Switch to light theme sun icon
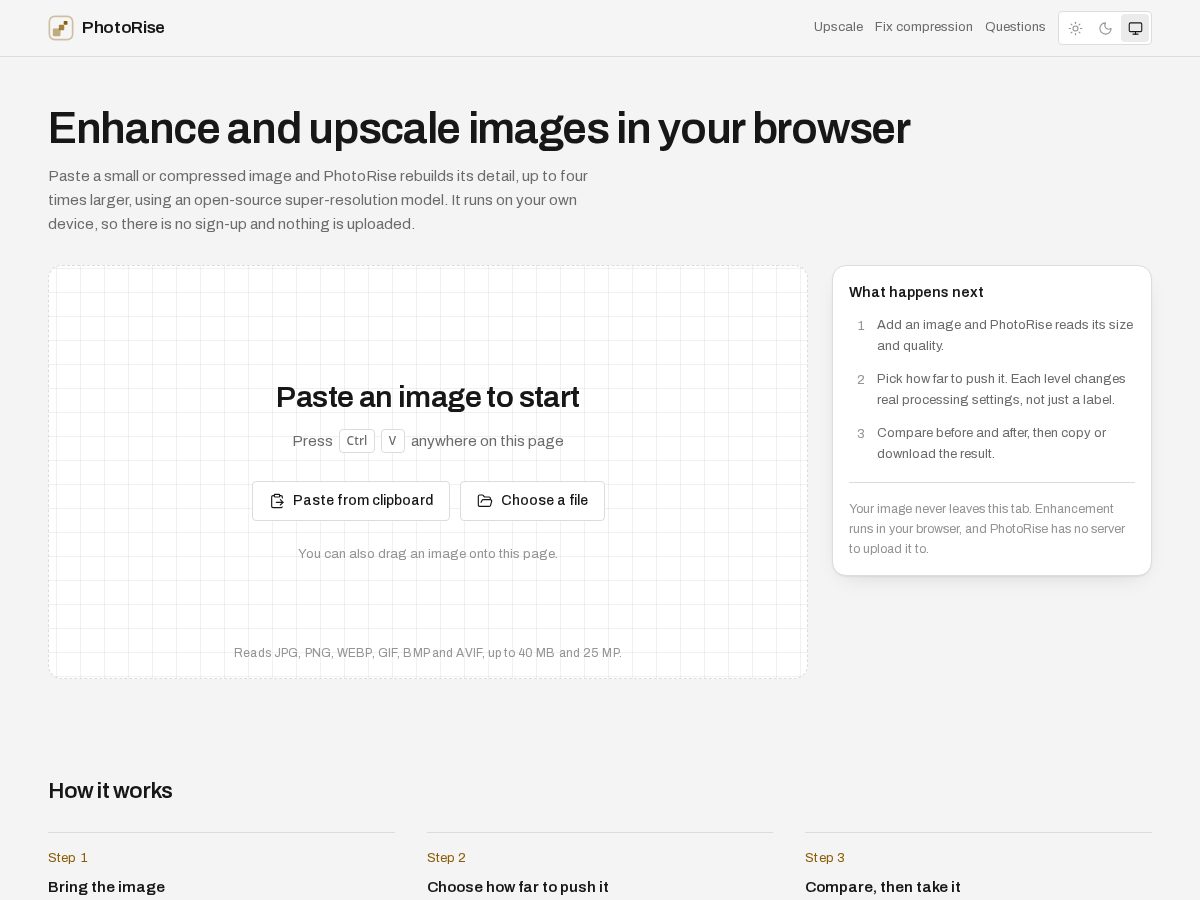Image resolution: width=1200 pixels, height=900 pixels. [1075, 28]
